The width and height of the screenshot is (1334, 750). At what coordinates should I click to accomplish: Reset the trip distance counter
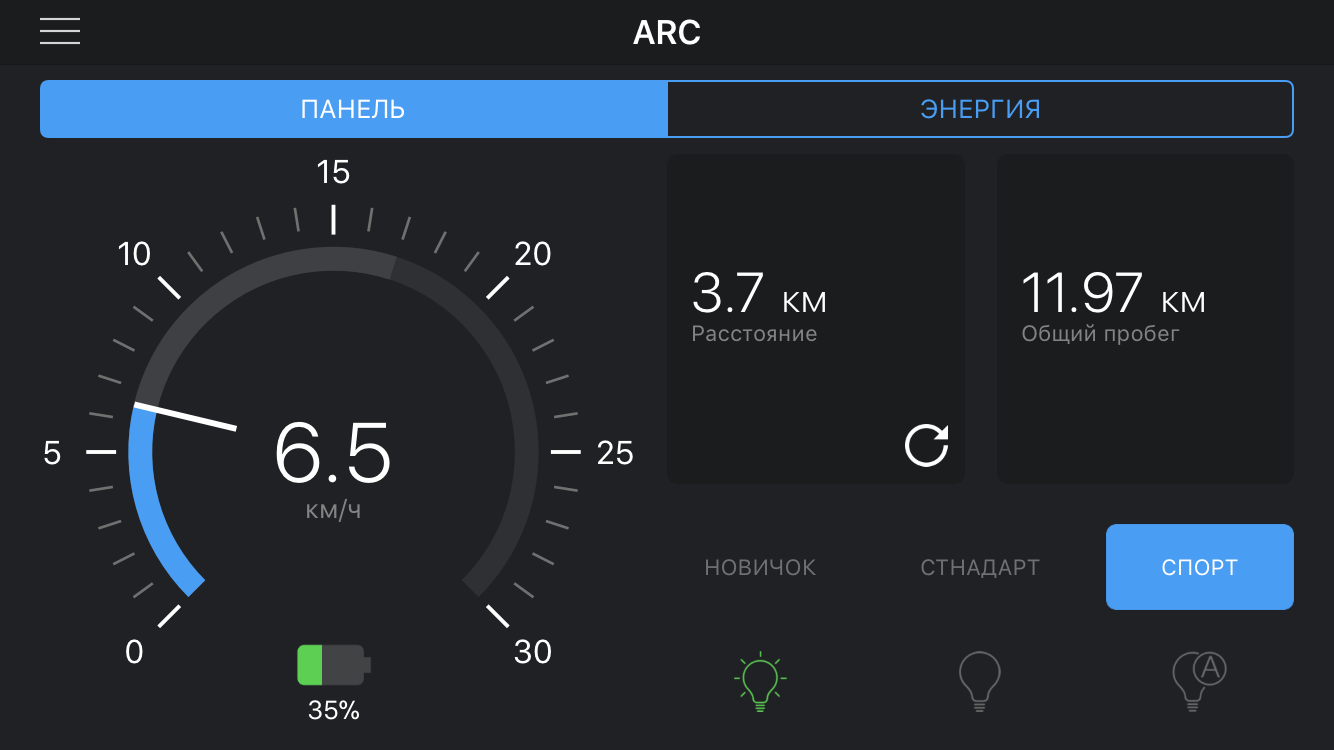click(x=926, y=445)
